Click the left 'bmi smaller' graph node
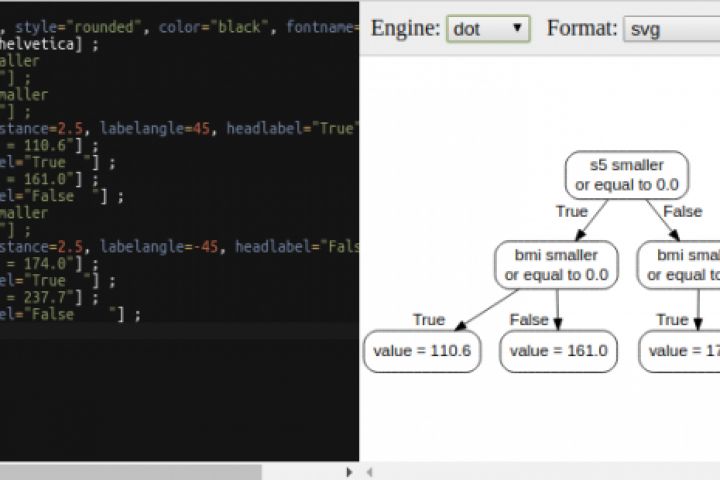Viewport: 720px width, 480px height. [558, 265]
